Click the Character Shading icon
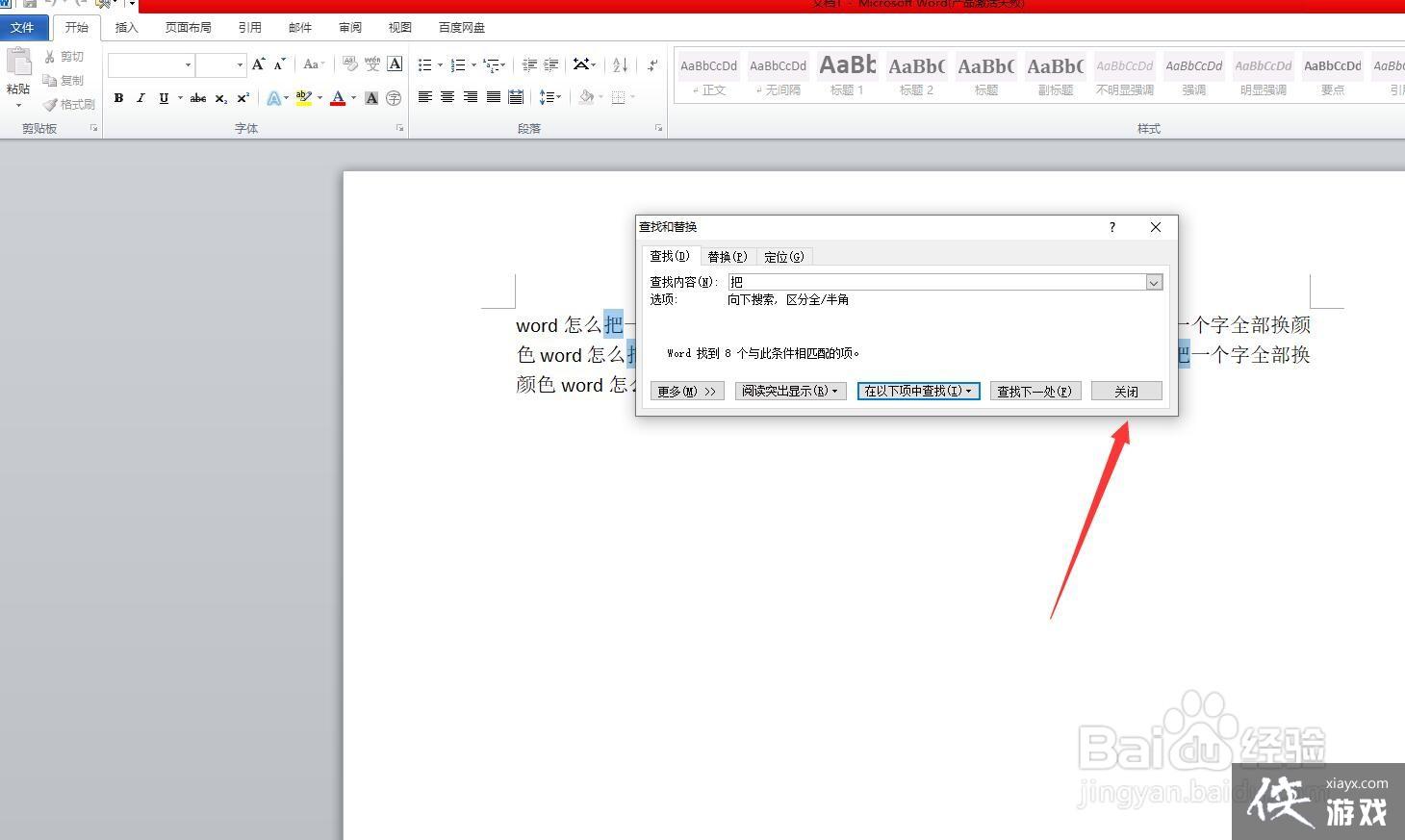Image resolution: width=1405 pixels, height=840 pixels. pos(371,98)
